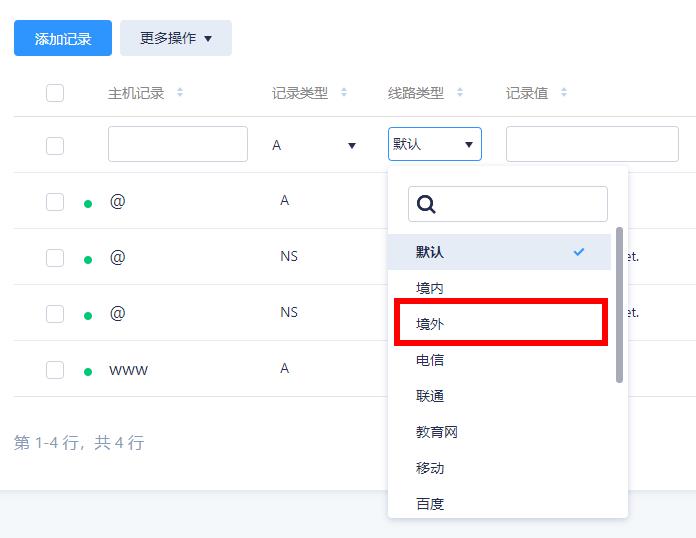Click the 主机记录 column header

(136, 93)
